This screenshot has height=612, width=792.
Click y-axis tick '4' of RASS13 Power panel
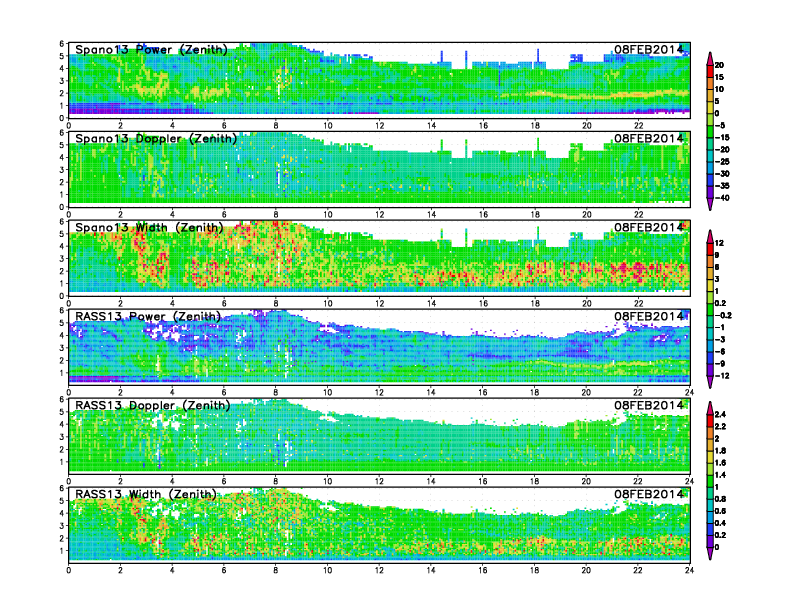coord(62,335)
